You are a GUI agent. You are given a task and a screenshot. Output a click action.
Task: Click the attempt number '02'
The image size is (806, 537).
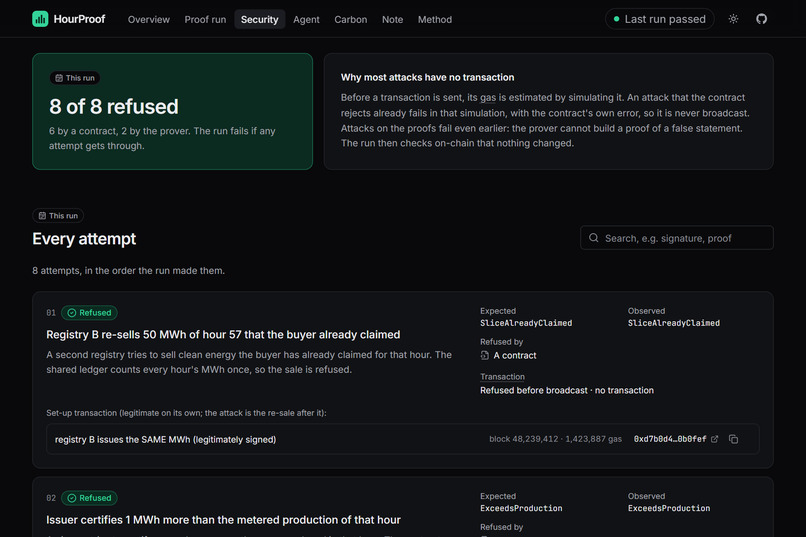click(51, 498)
